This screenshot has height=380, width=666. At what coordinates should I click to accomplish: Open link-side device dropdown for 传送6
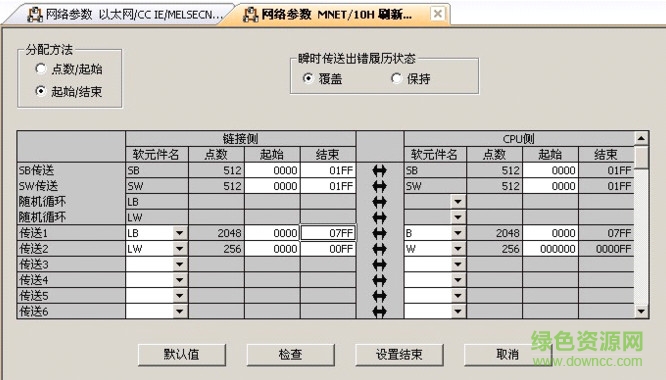180,312
